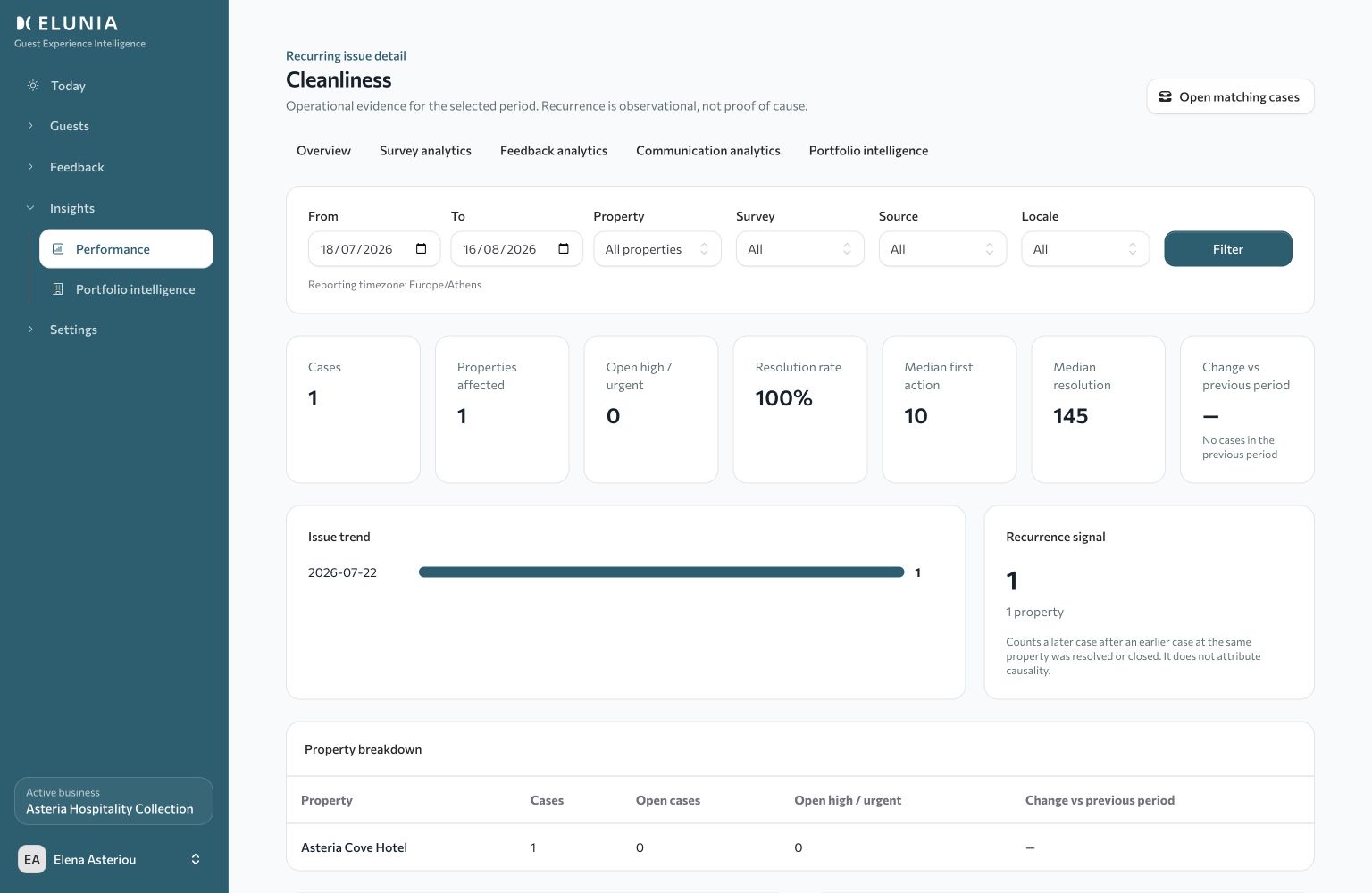Click the Portfolio intelligence building icon

point(58,289)
